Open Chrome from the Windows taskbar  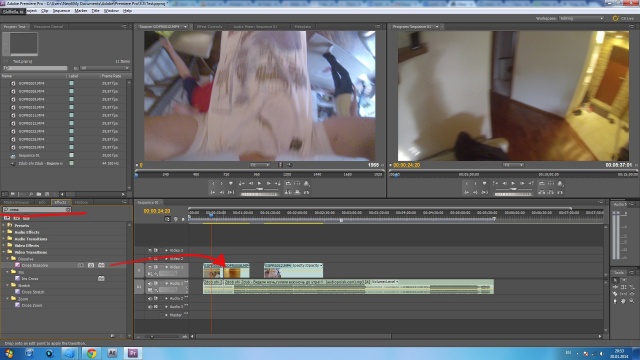pos(91,353)
